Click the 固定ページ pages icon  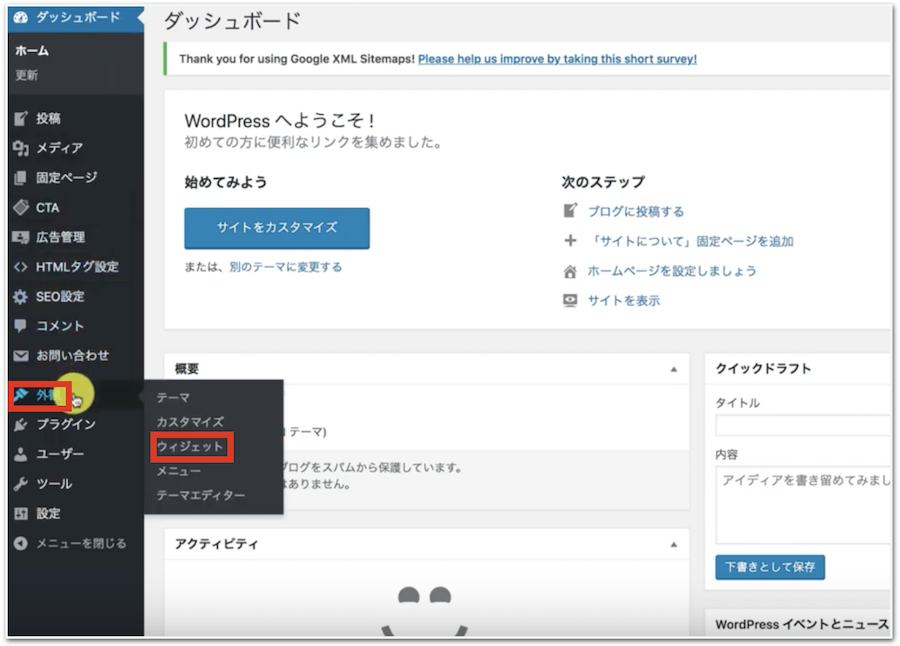(20, 178)
